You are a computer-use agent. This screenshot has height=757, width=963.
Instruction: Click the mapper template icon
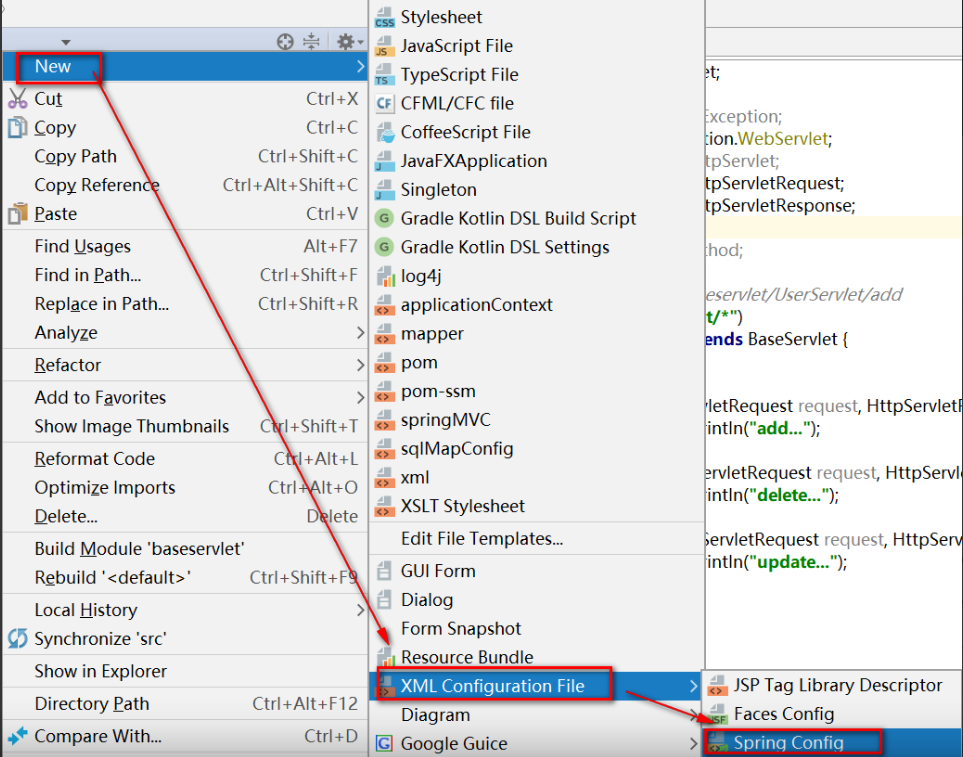384,334
